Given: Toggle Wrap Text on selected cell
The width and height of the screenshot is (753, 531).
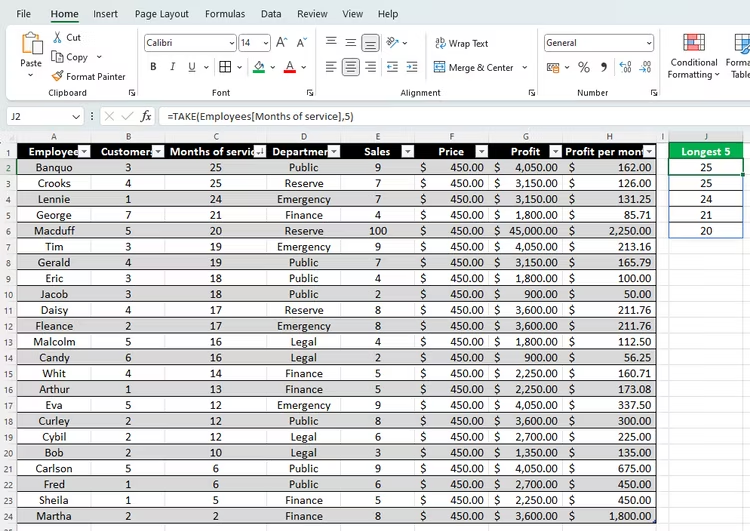Looking at the screenshot, I should (461, 43).
